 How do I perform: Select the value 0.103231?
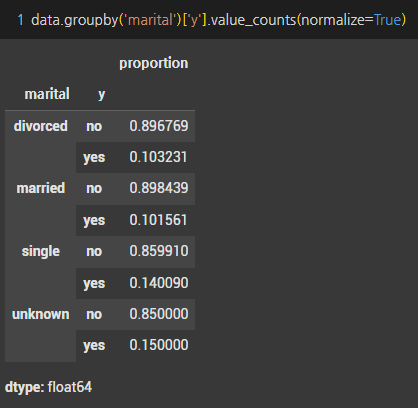[x=158, y=157]
